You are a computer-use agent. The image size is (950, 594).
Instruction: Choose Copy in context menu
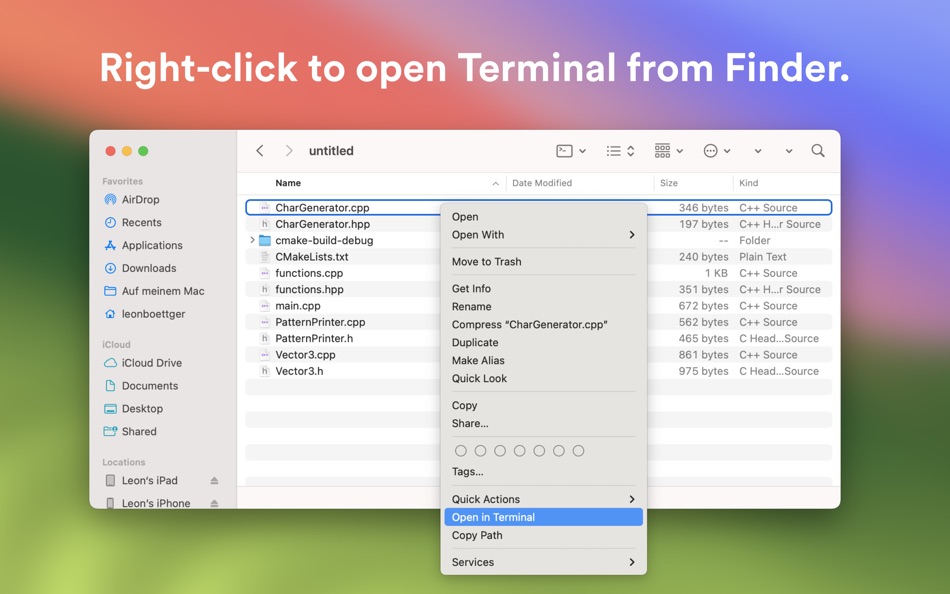[x=543, y=405]
